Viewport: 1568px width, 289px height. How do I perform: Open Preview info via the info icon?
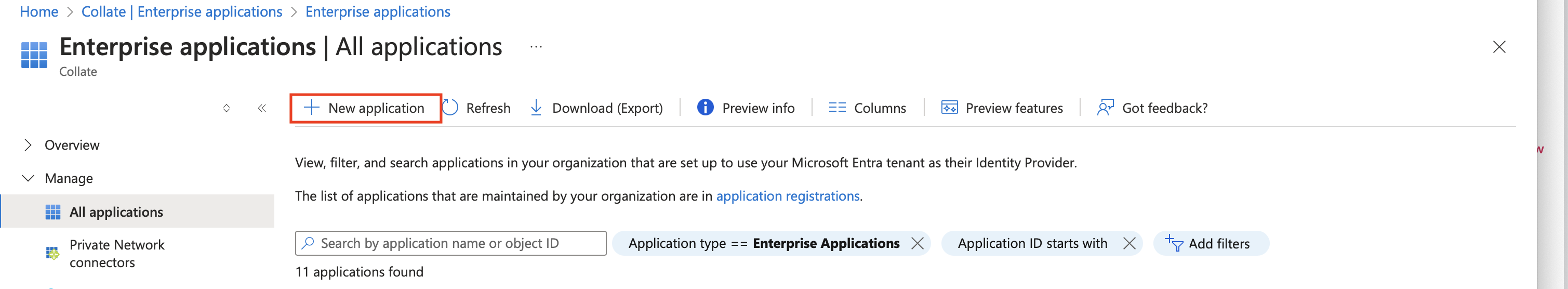point(705,108)
